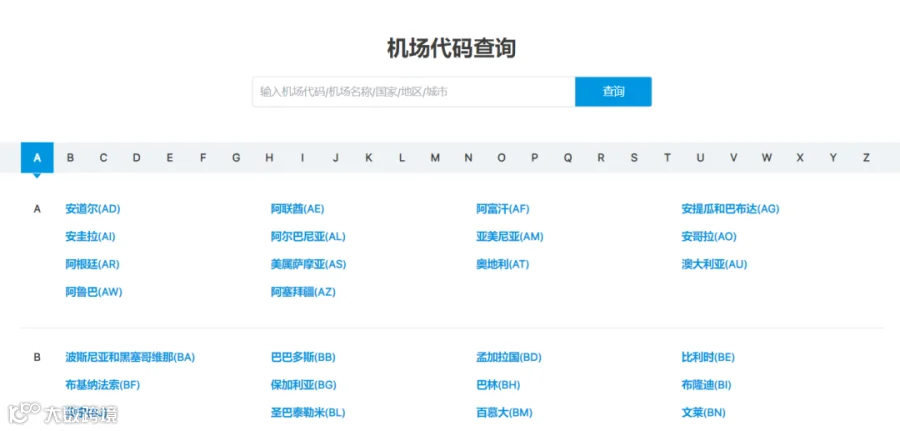The width and height of the screenshot is (900, 431).
Task: Open the 巴林(BH) link
Action: [x=498, y=385]
